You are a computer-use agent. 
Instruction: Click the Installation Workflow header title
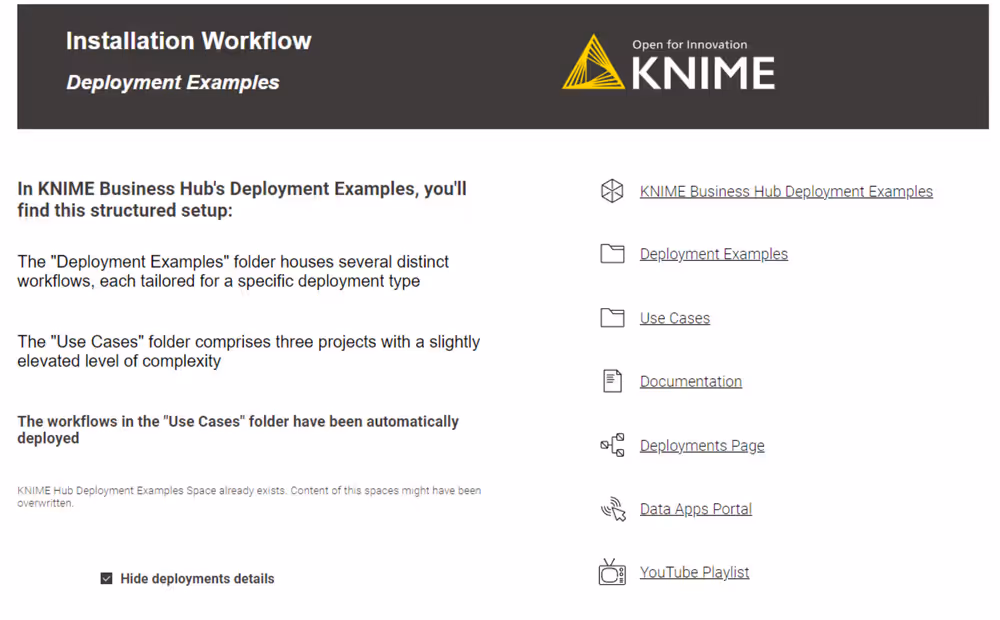[x=188, y=41]
